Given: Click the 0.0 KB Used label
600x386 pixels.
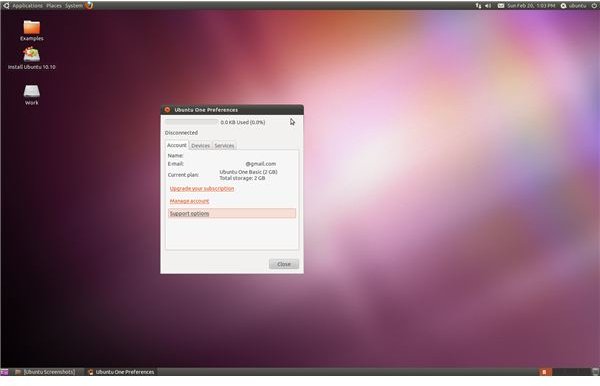Looking at the screenshot, I should pyautogui.click(x=243, y=122).
